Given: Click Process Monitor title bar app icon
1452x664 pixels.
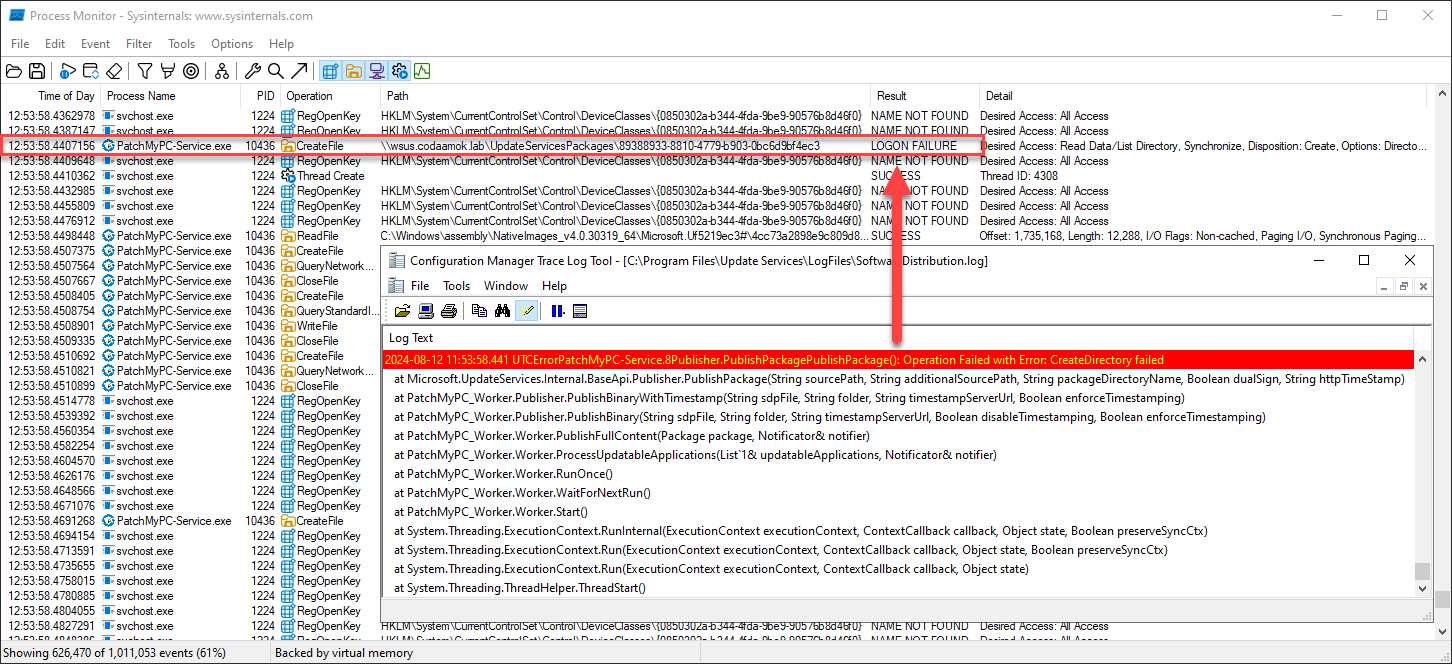Looking at the screenshot, I should pyautogui.click(x=17, y=15).
